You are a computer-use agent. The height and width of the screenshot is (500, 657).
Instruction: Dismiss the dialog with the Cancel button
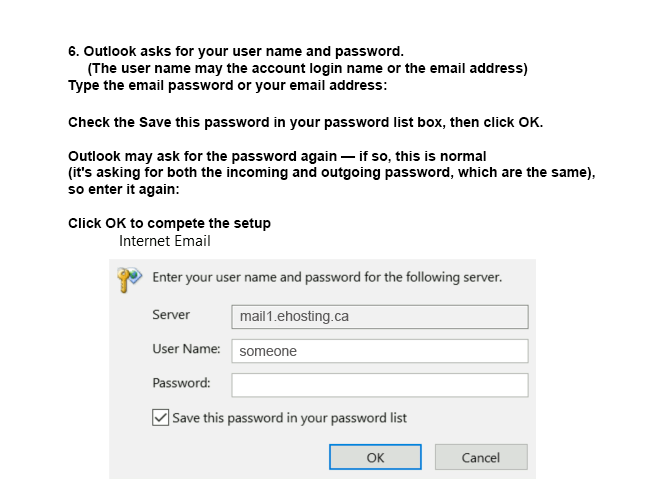tap(481, 457)
